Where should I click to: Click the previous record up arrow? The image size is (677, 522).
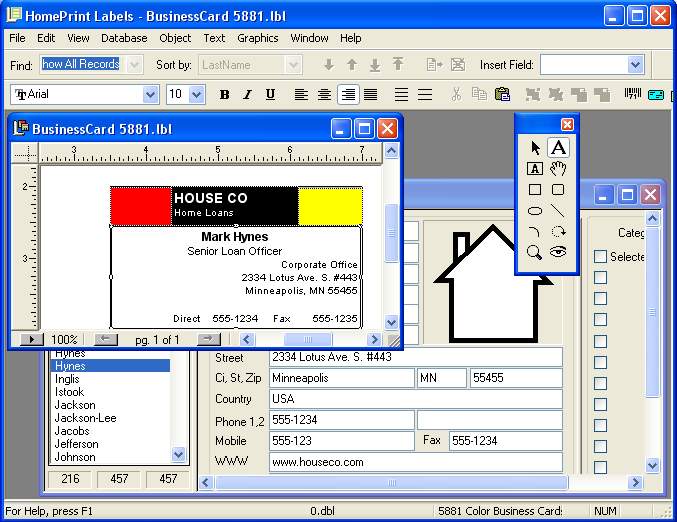[x=352, y=65]
